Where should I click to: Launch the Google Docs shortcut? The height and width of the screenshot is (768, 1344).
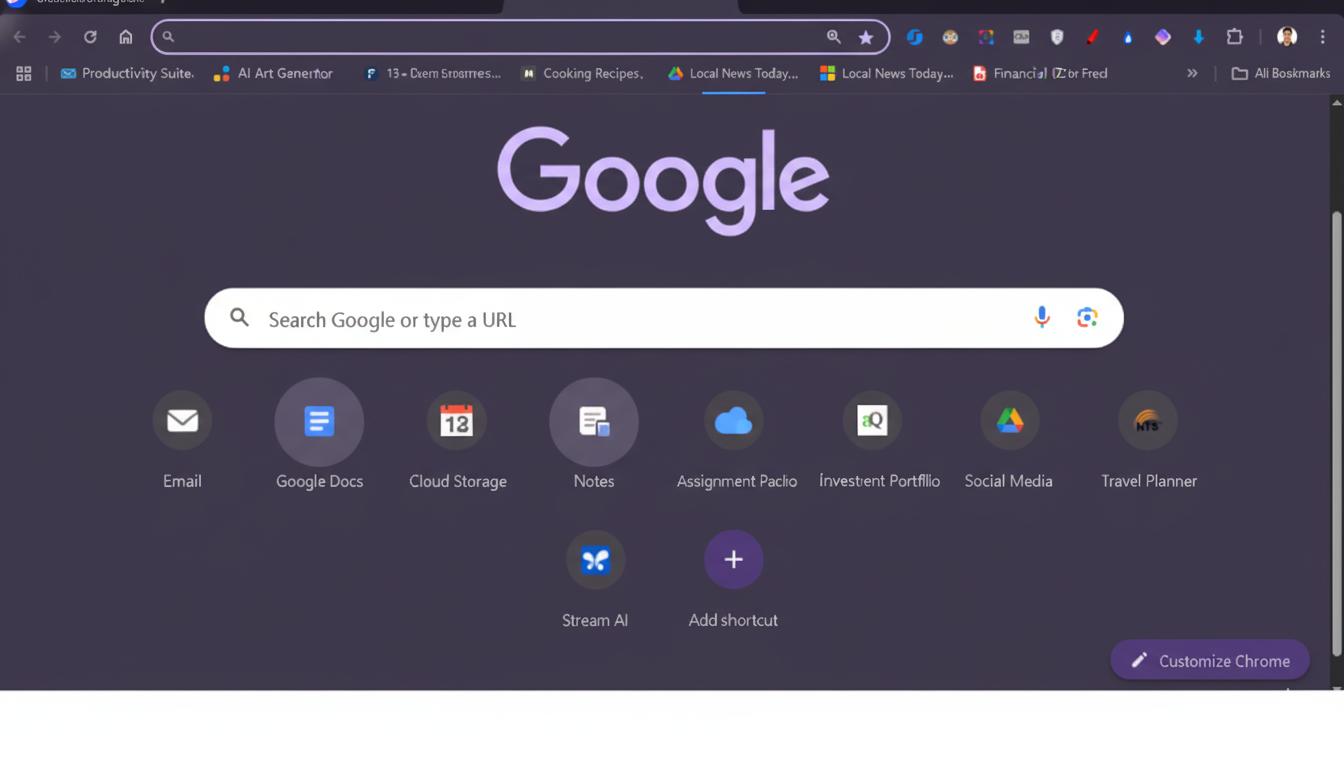(319, 421)
